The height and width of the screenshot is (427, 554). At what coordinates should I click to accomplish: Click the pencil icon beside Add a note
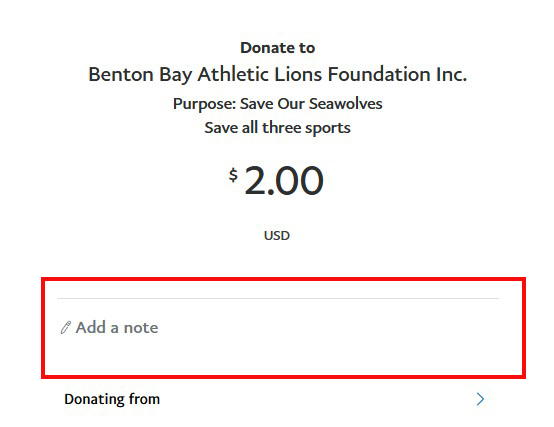(x=66, y=327)
